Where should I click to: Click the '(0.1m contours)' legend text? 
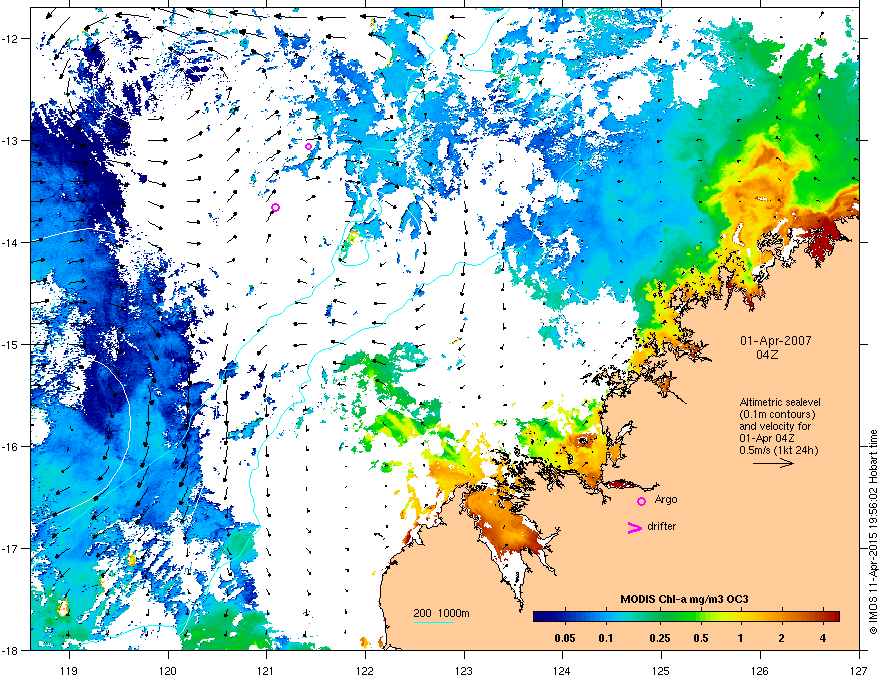click(777, 414)
